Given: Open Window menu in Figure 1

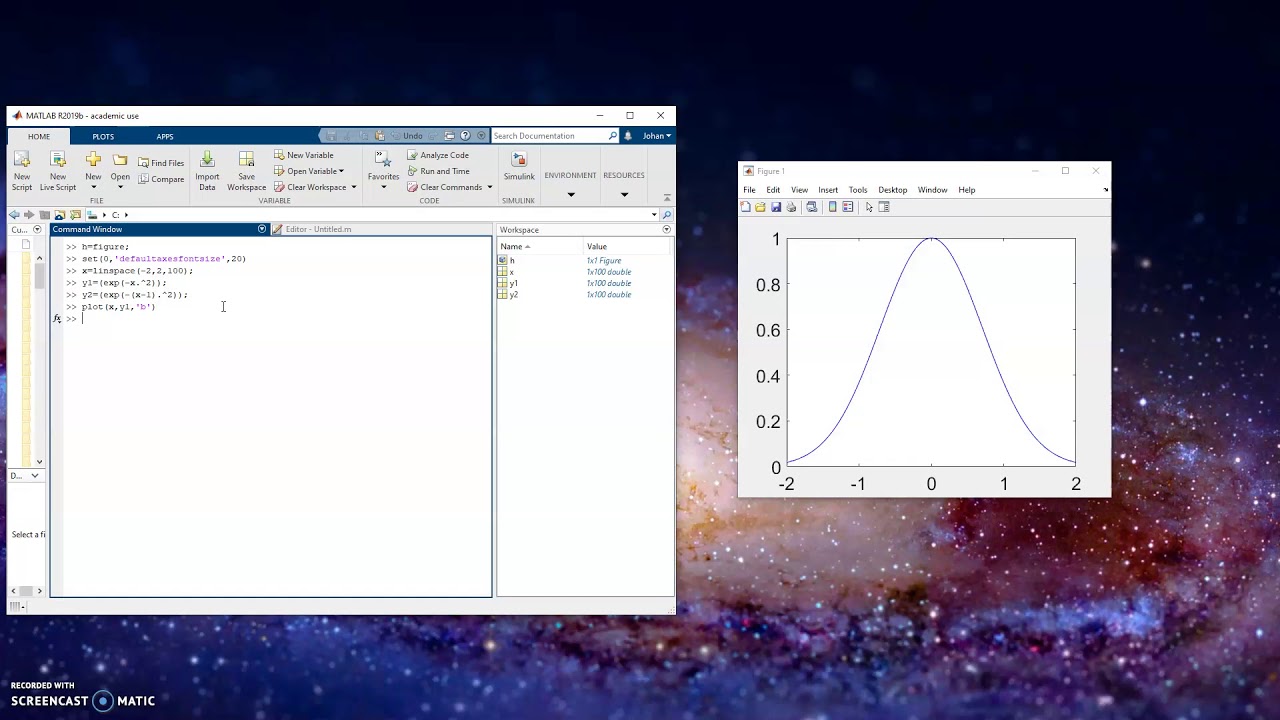Looking at the screenshot, I should 932,190.
